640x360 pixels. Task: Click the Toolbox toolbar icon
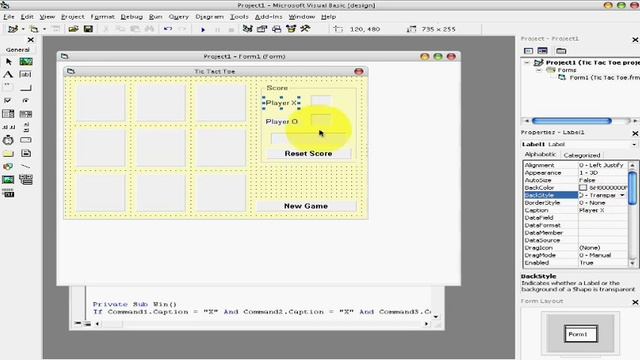(x=305, y=29)
